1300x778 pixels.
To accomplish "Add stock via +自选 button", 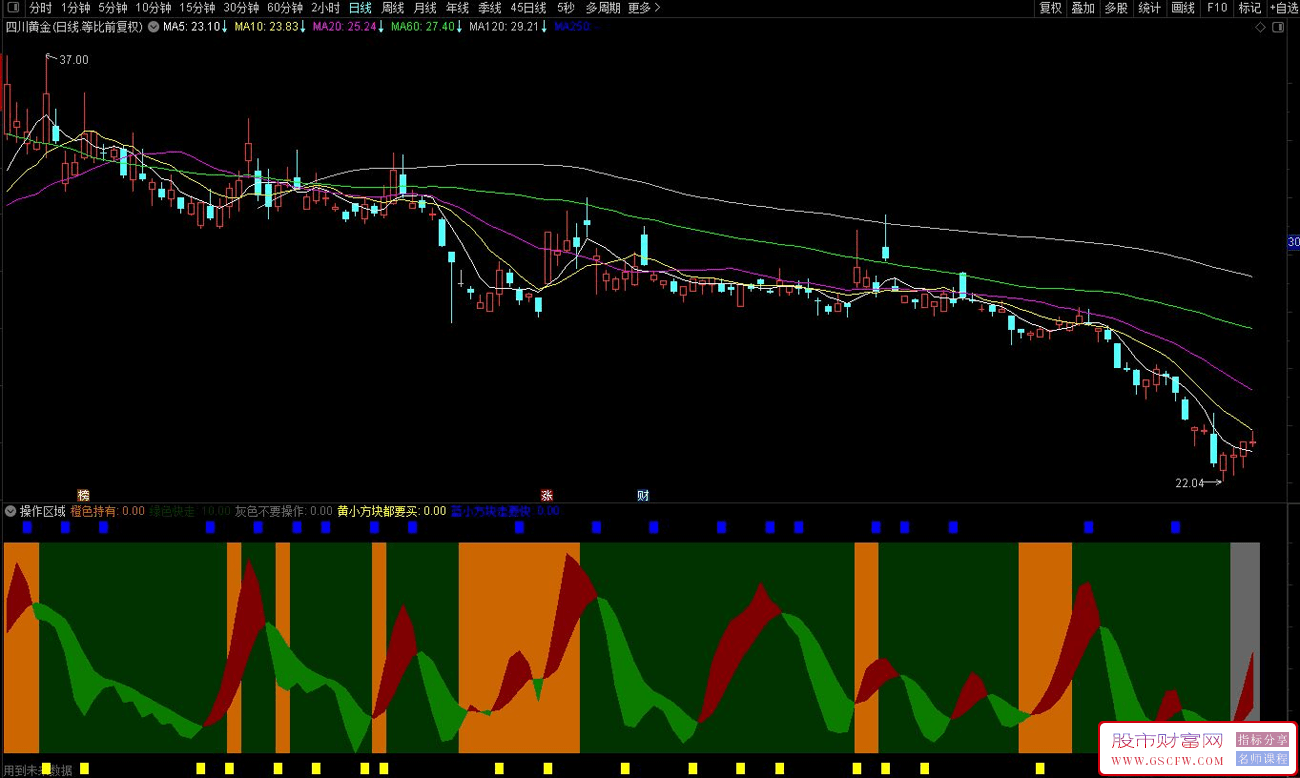I will click(1283, 8).
